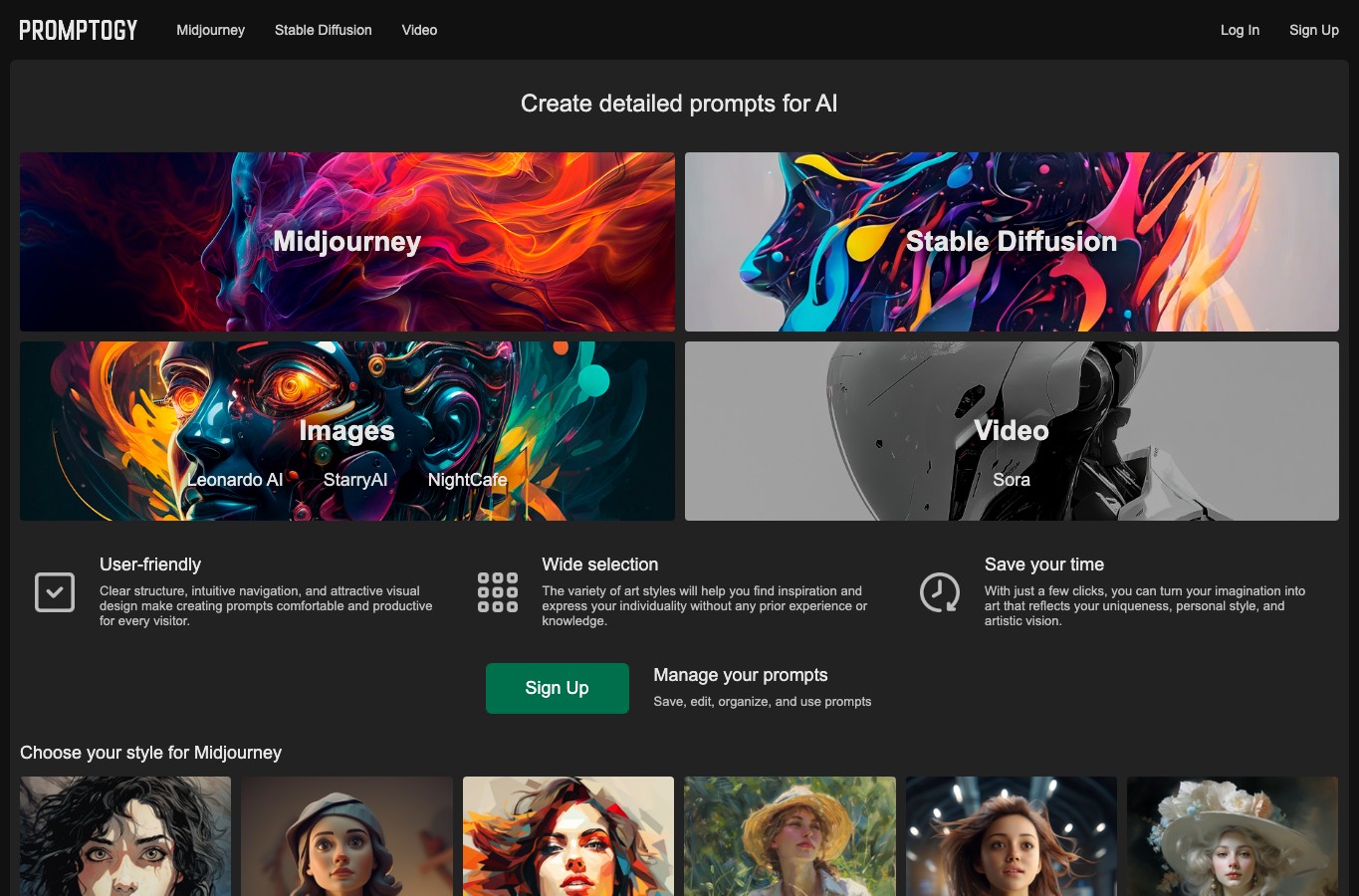Click the Log In link

(x=1240, y=30)
